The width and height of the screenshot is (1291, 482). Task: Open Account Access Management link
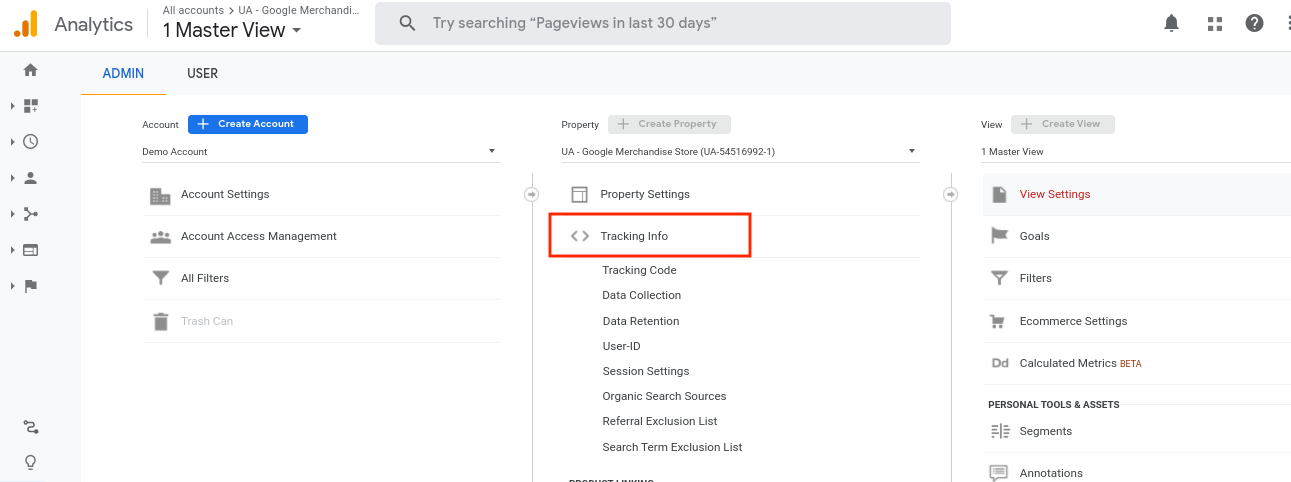(x=259, y=236)
